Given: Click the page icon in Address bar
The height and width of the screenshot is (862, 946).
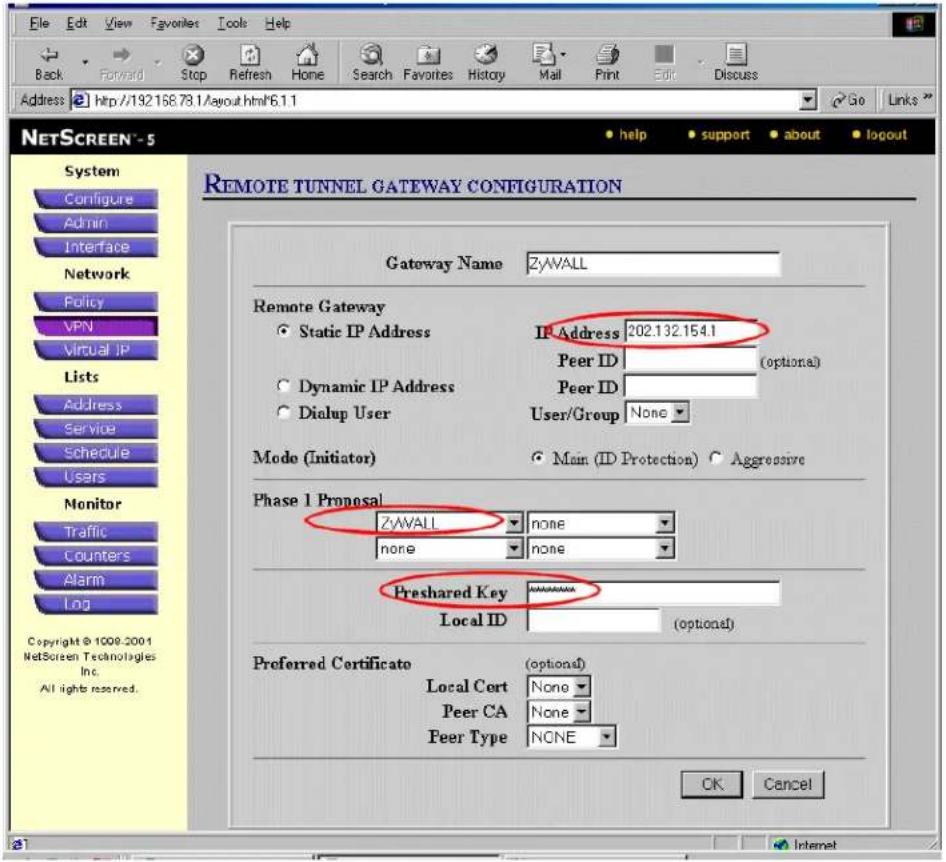Looking at the screenshot, I should point(80,100).
